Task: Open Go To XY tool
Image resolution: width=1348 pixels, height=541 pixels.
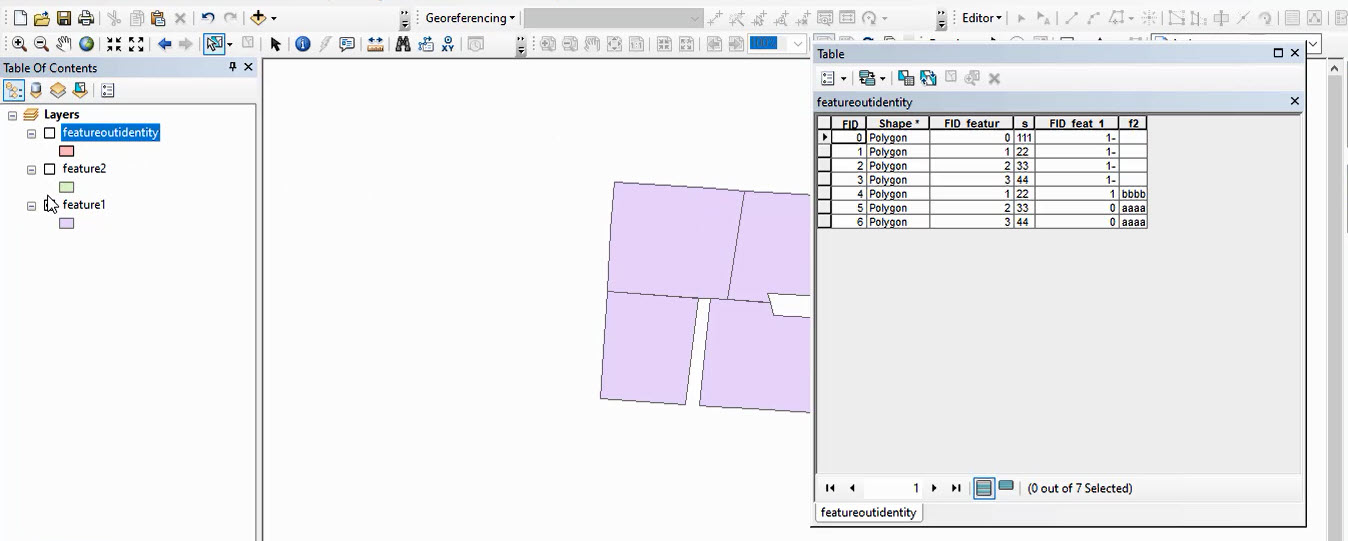Action: click(448, 44)
